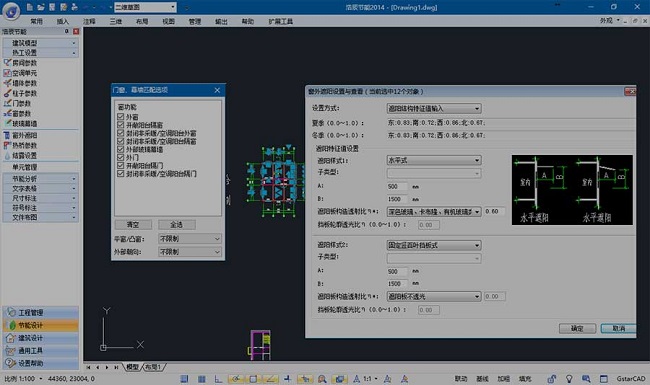This screenshot has height=385, width=650.
Task: Open the 扩展工具 ribbon tab
Action: pyautogui.click(x=281, y=21)
